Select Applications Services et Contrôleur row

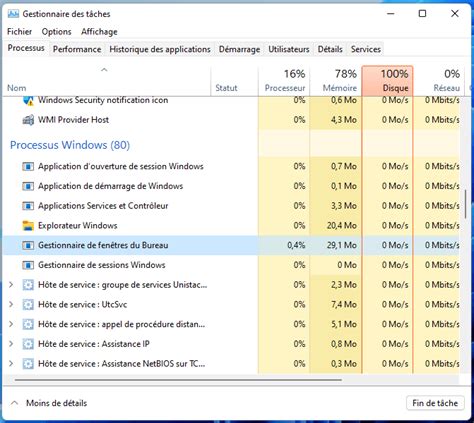[x=232, y=206]
